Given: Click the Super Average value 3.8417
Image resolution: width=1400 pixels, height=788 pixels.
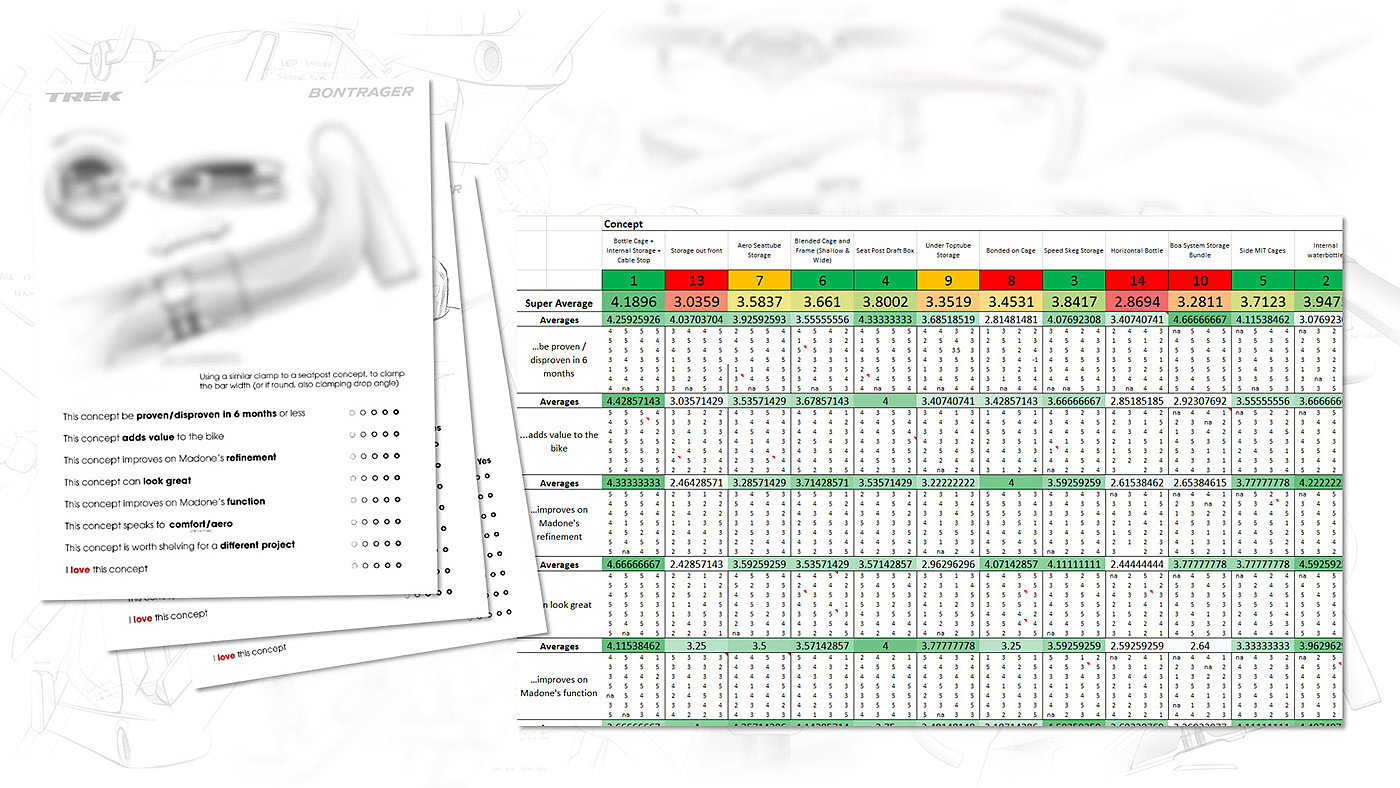Looking at the screenshot, I should [x=1074, y=302].
